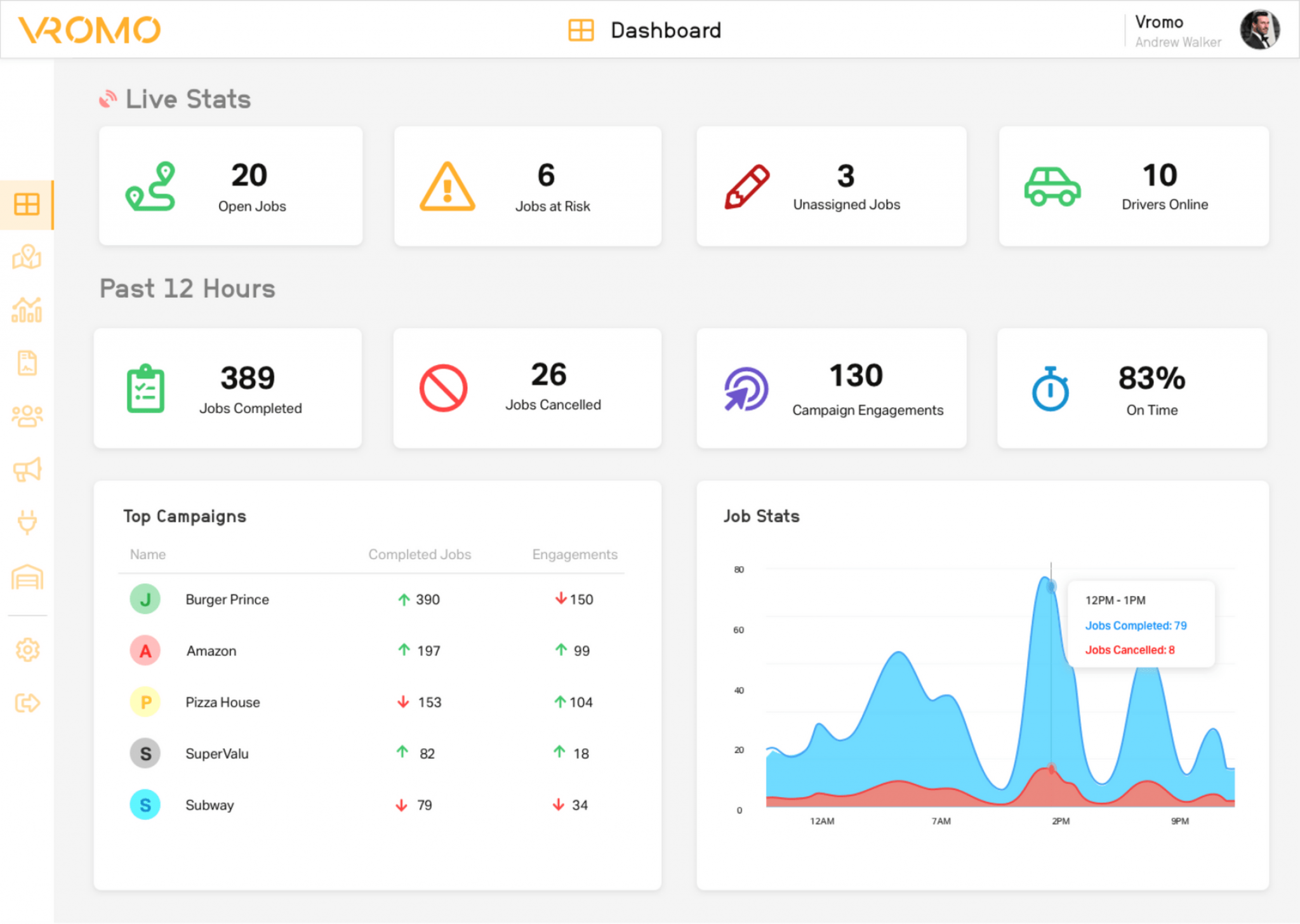
Task: Select the Jobs at Risk card
Action: 527,186
